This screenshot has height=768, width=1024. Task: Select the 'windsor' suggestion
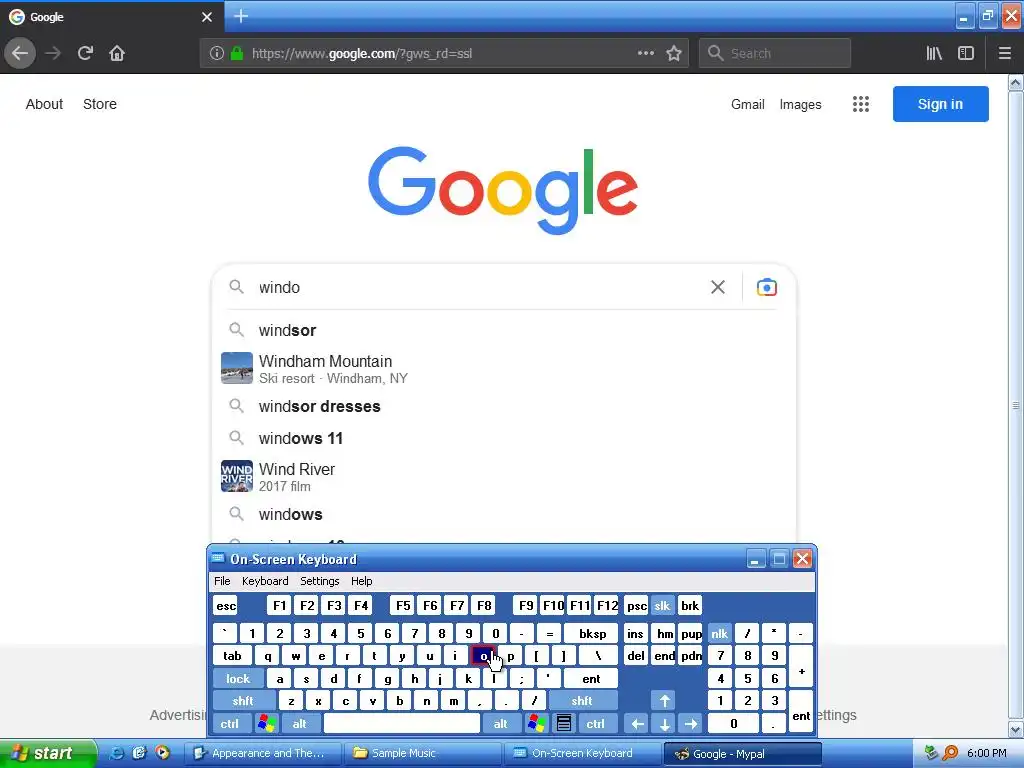click(x=504, y=330)
